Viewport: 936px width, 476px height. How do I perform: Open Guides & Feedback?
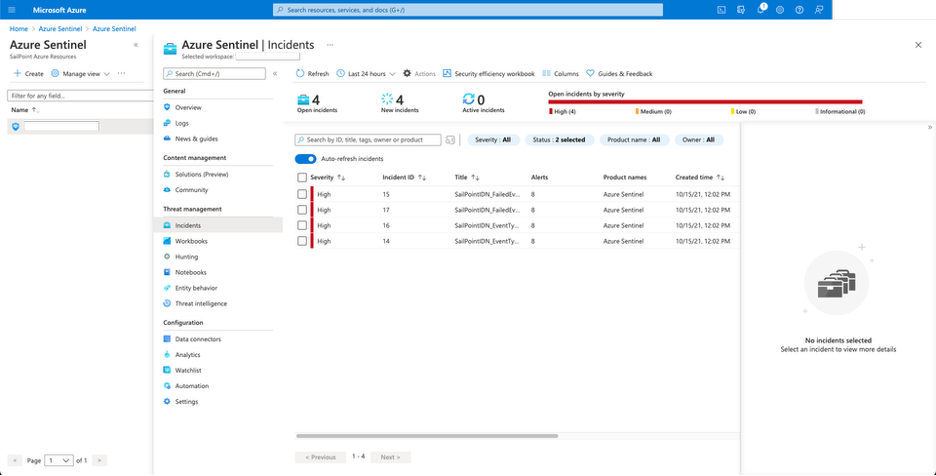(x=619, y=73)
